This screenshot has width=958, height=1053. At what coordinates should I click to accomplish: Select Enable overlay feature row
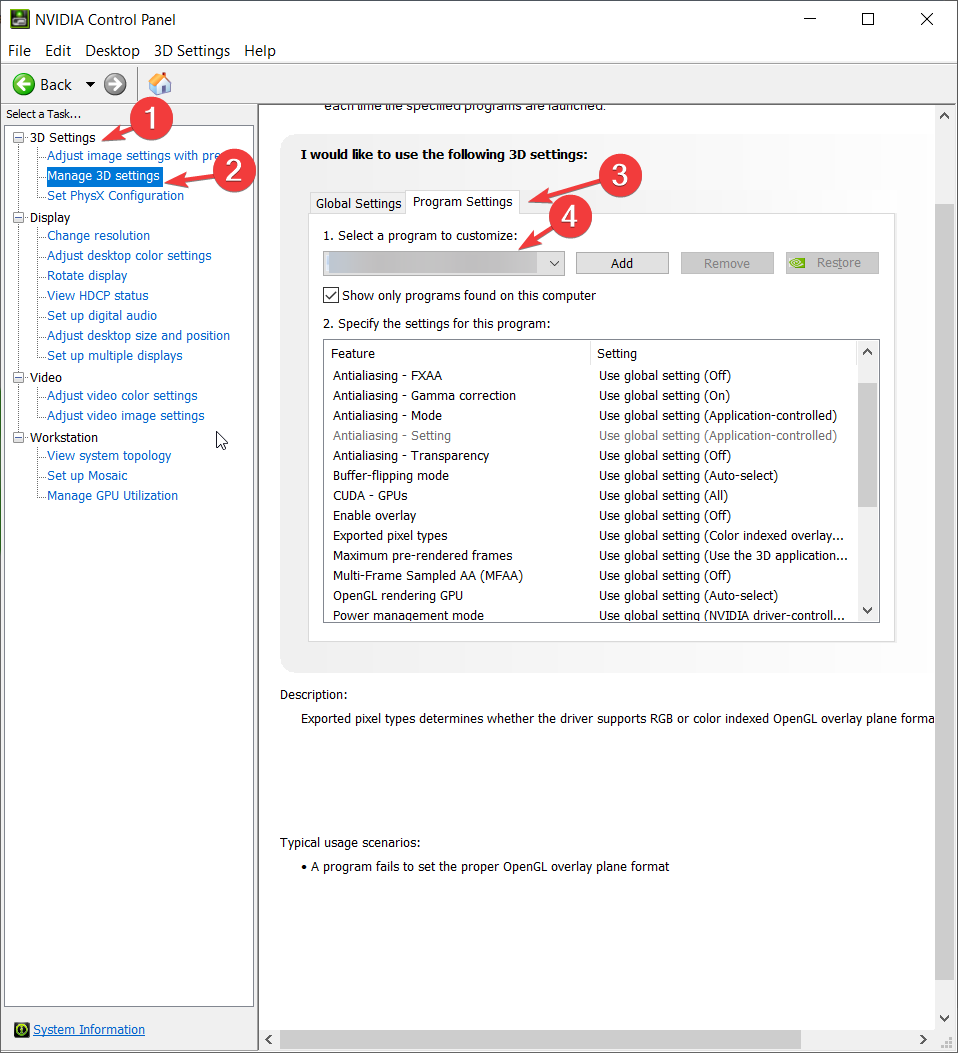coord(591,516)
